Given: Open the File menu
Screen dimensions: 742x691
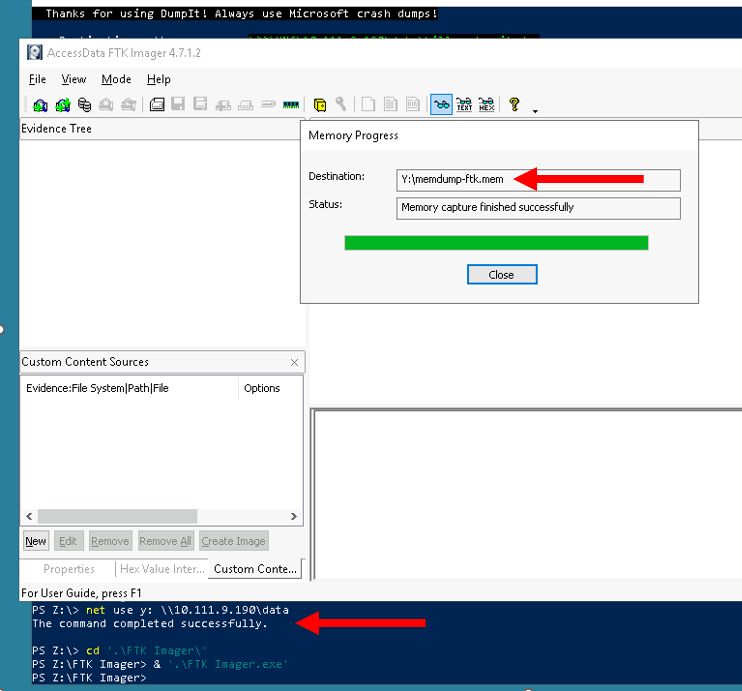Looking at the screenshot, I should (x=37, y=79).
